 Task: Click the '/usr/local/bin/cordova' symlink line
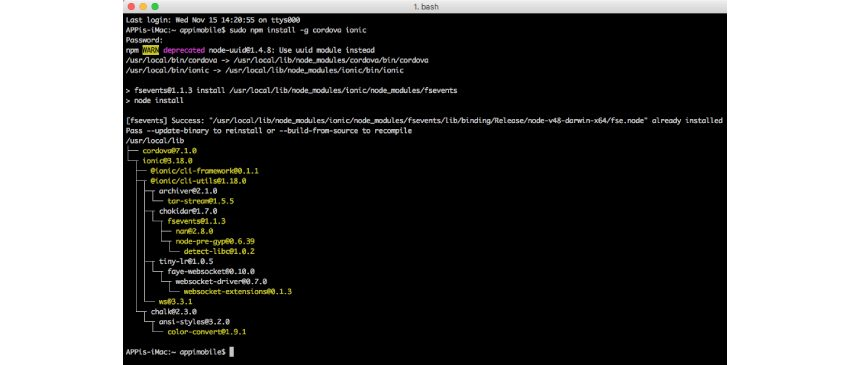click(x=277, y=60)
